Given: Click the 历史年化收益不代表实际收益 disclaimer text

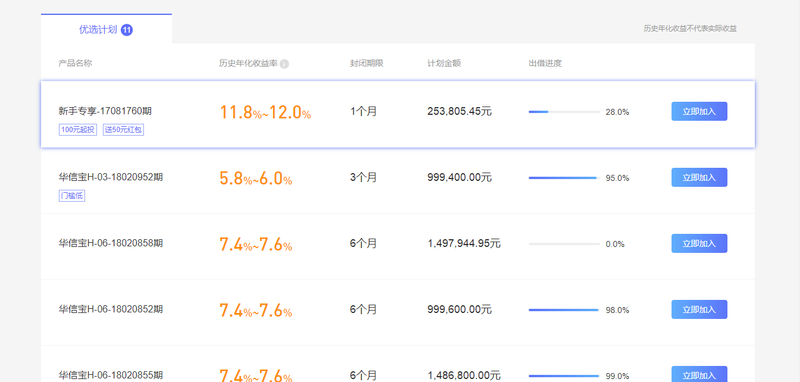Looking at the screenshot, I should (x=690, y=29).
